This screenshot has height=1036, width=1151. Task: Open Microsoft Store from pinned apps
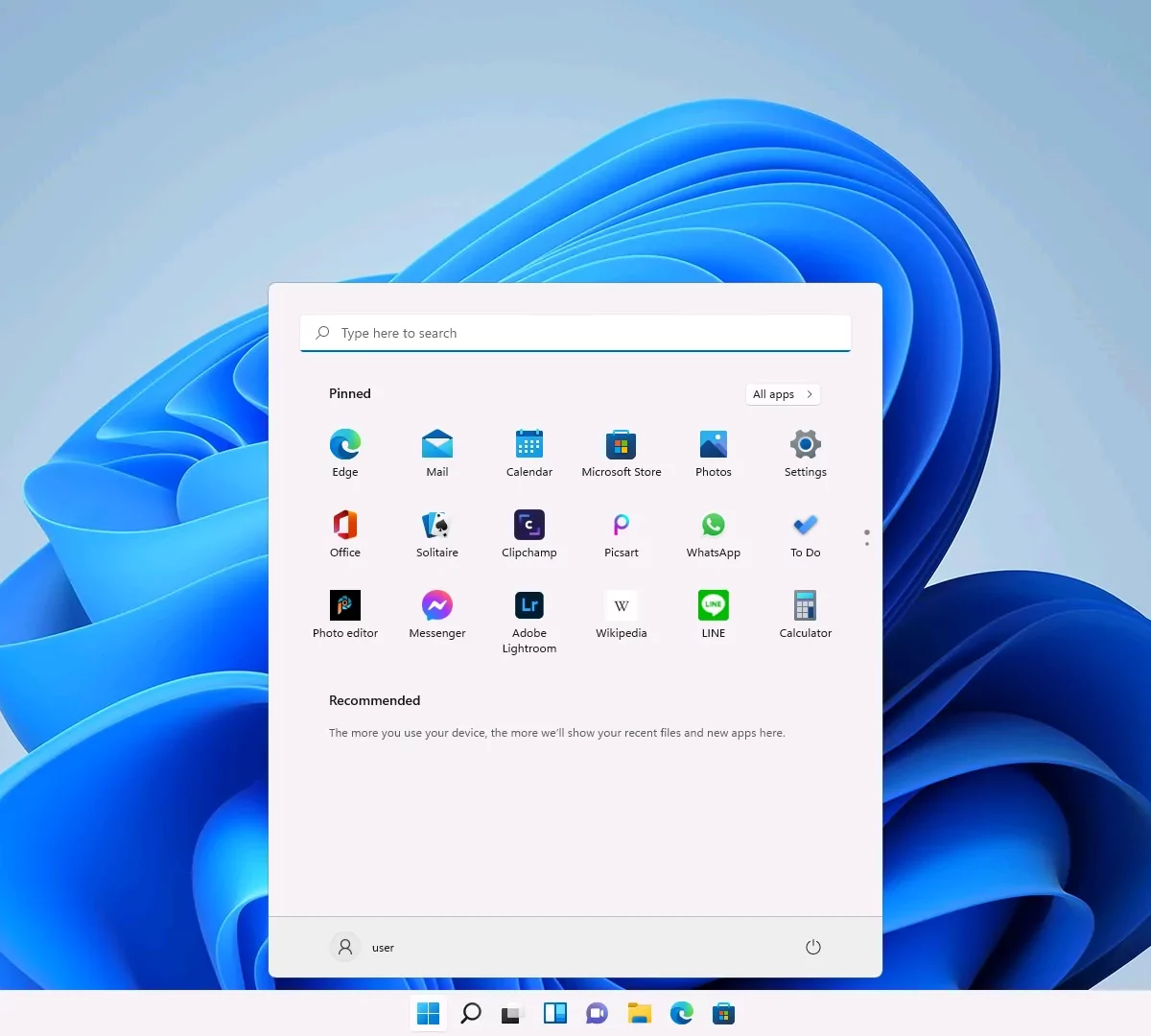coord(622,453)
